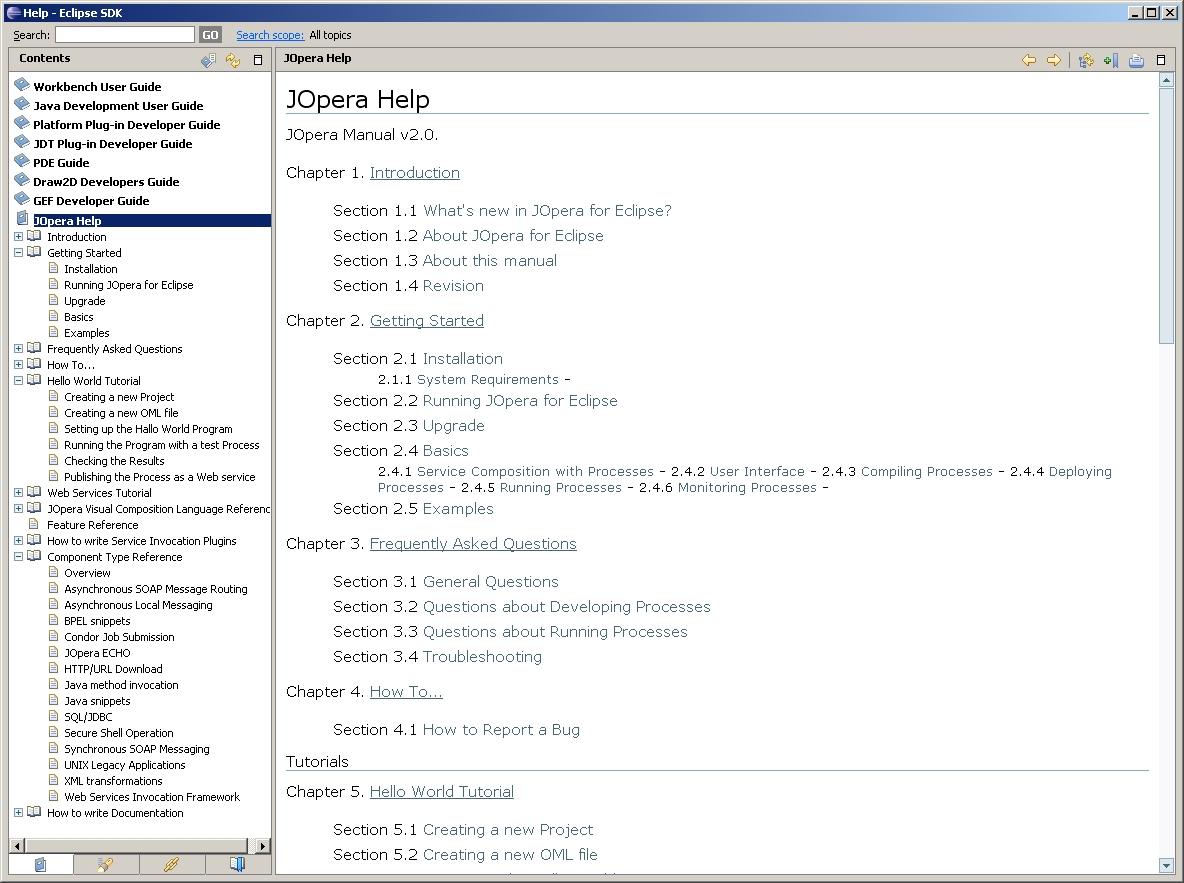Click the page icon beside Checking the Results
The image size is (1184, 883).
pyautogui.click(x=54, y=460)
